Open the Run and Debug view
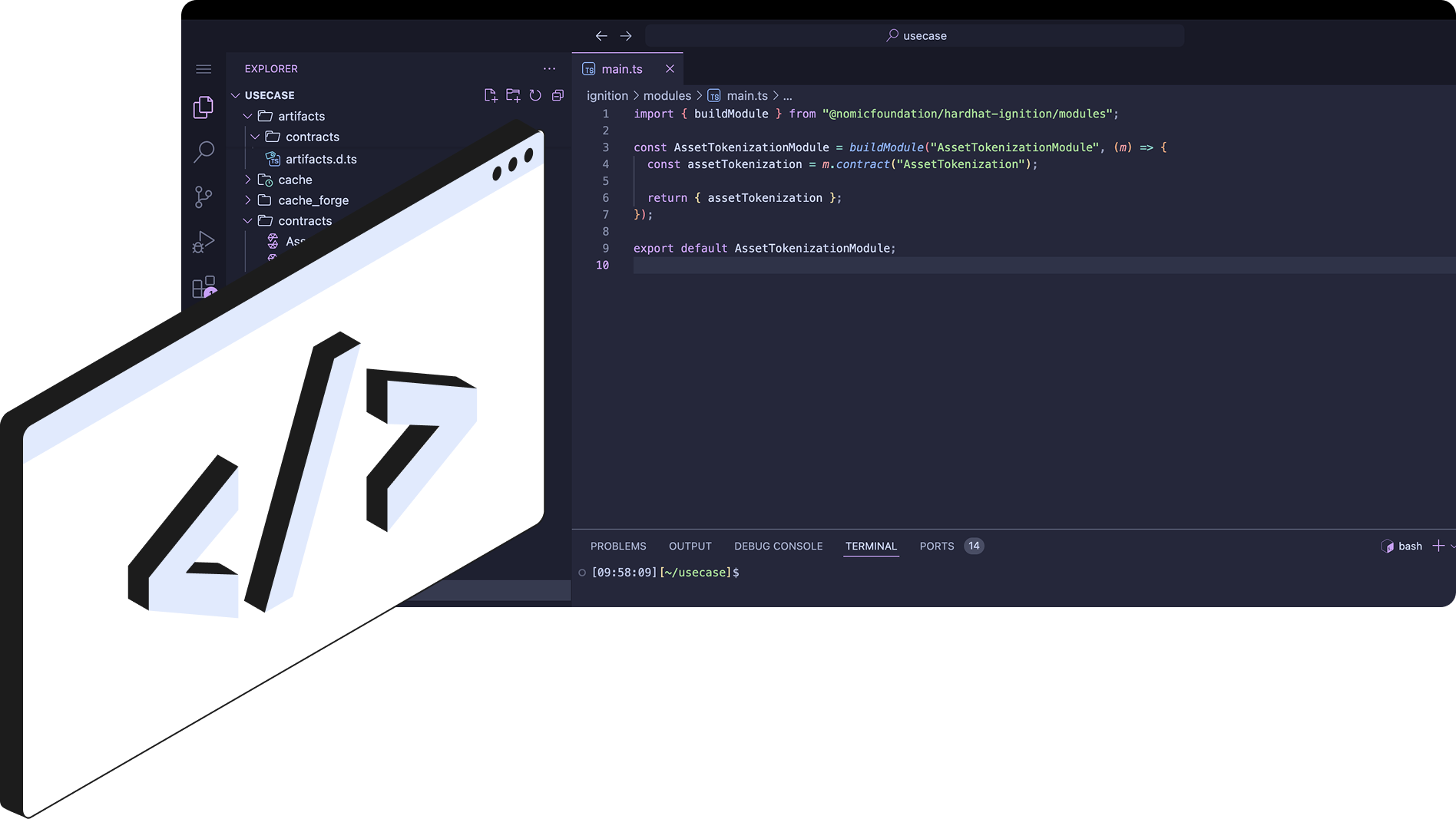The image size is (1456, 819). 204,242
